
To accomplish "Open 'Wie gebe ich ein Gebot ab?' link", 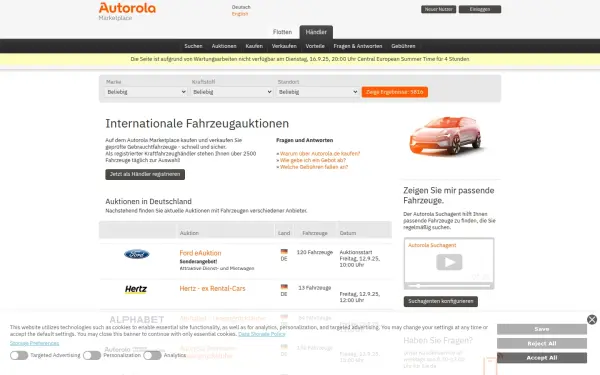I will point(313,160).
